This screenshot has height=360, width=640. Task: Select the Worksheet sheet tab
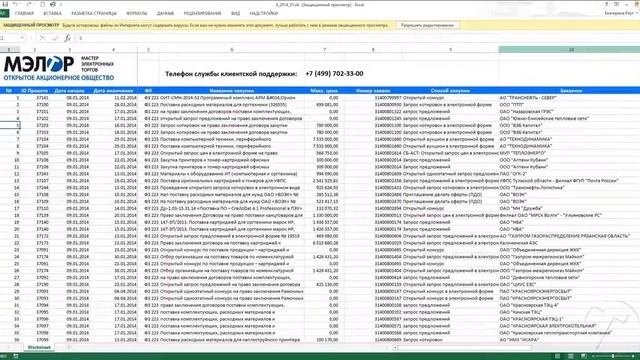coord(39,347)
